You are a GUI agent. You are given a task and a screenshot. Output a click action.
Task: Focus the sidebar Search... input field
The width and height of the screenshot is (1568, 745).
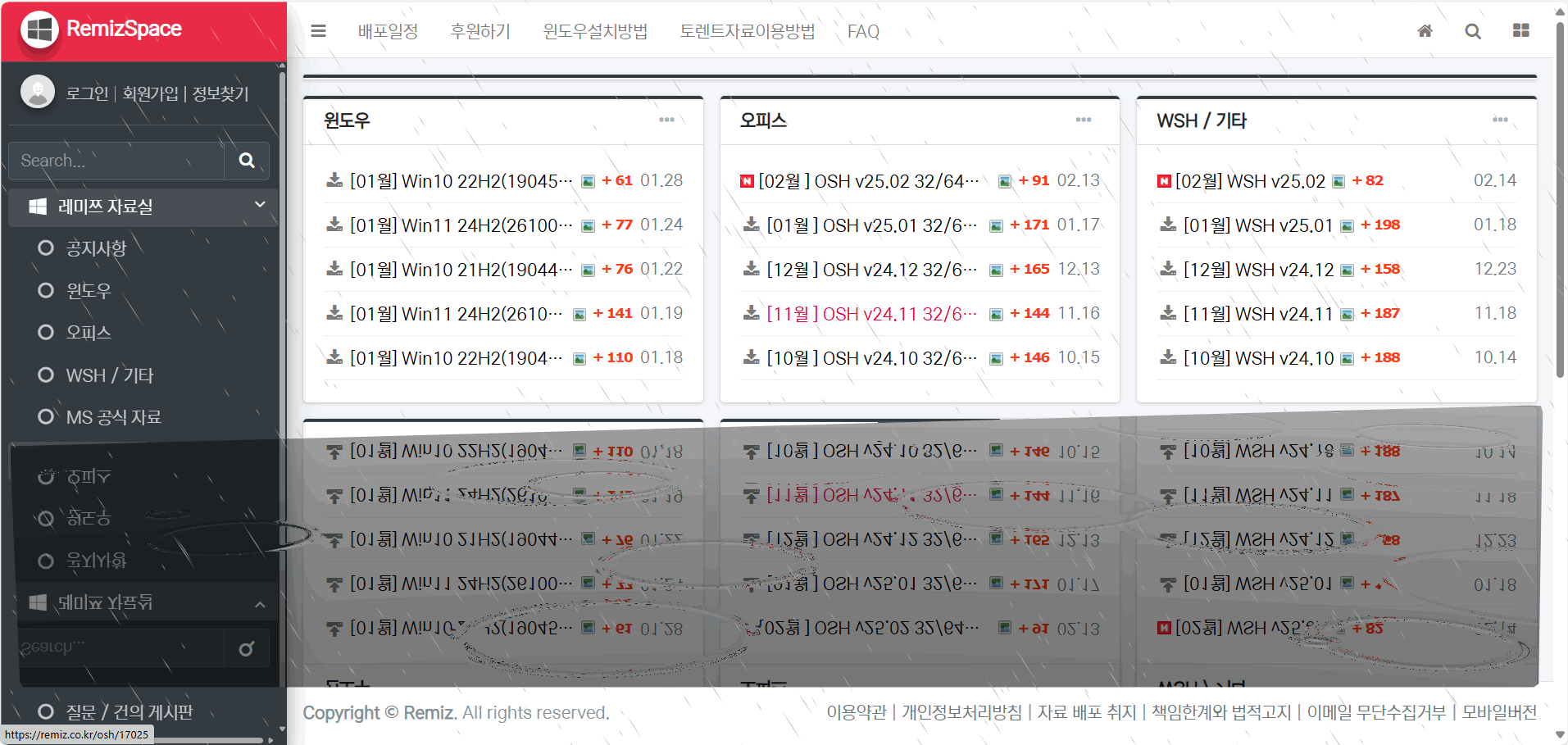[x=116, y=161]
